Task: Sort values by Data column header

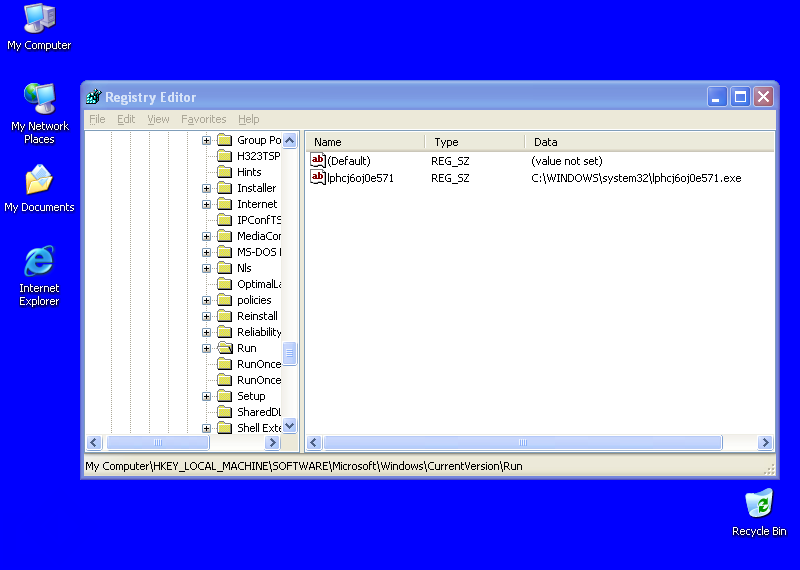Action: pyautogui.click(x=649, y=142)
